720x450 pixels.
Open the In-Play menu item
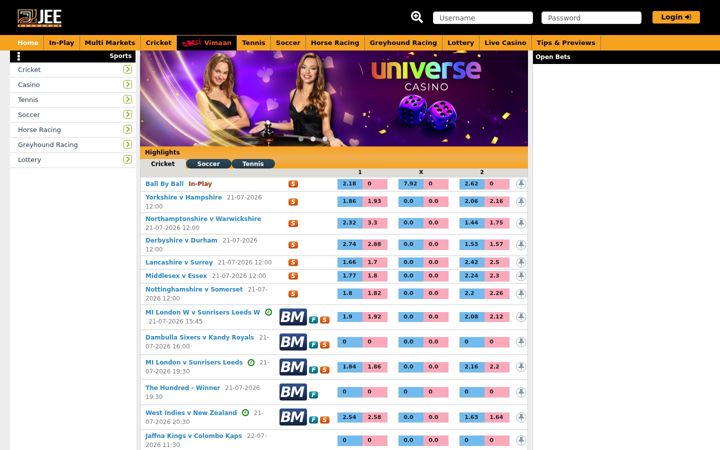62,43
